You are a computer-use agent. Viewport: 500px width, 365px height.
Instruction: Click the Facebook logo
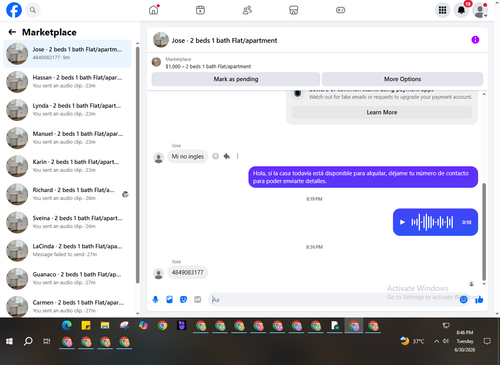tap(14, 10)
